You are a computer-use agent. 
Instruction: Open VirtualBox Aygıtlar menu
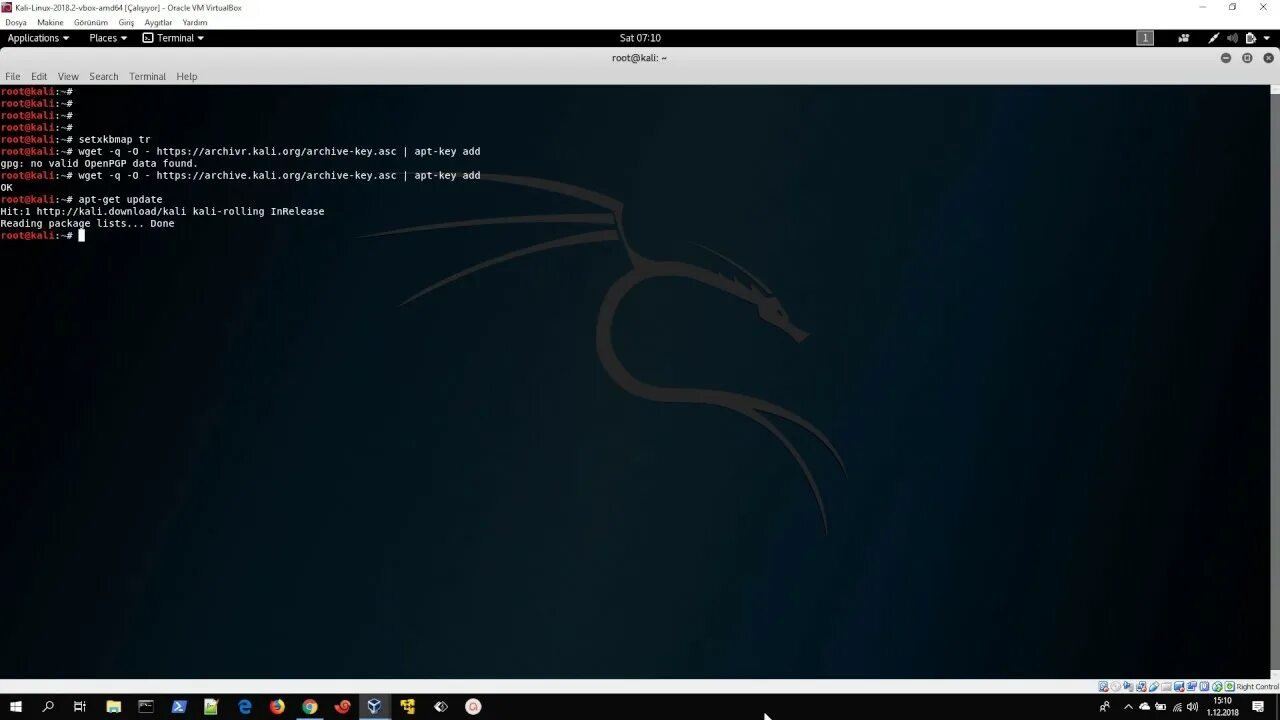(x=158, y=22)
